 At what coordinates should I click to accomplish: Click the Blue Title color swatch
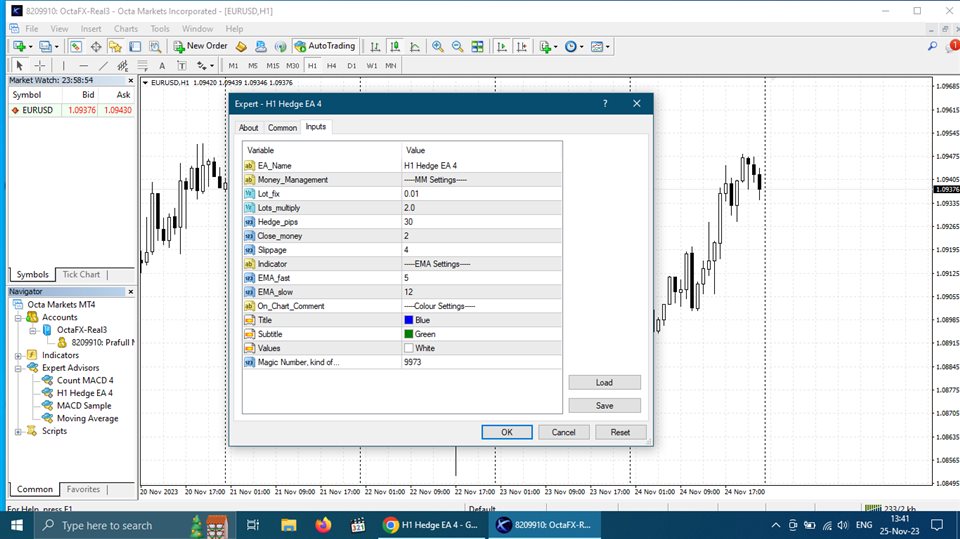tap(408, 320)
